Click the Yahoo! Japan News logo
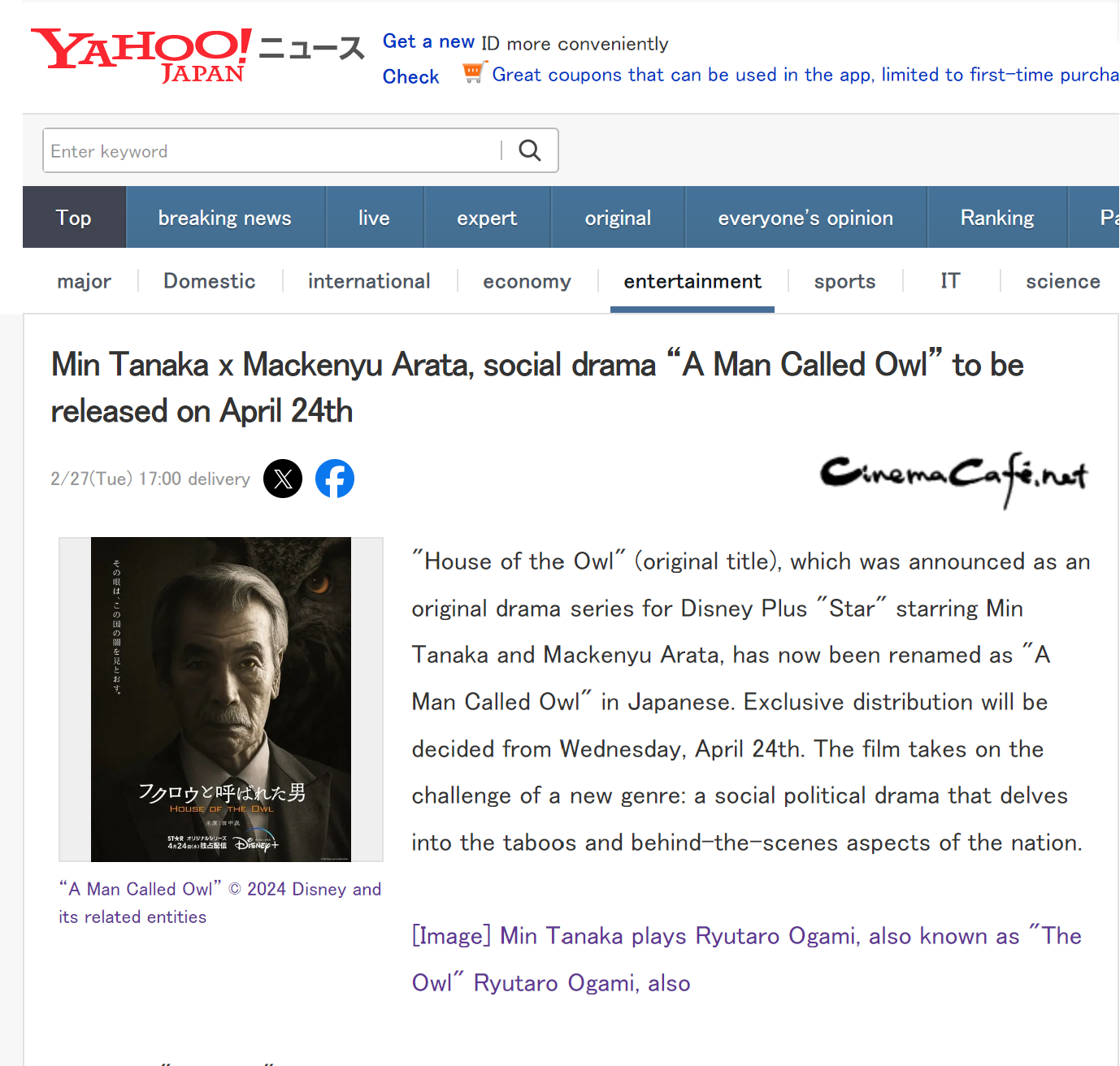This screenshot has width=1120, height=1066. click(x=198, y=55)
